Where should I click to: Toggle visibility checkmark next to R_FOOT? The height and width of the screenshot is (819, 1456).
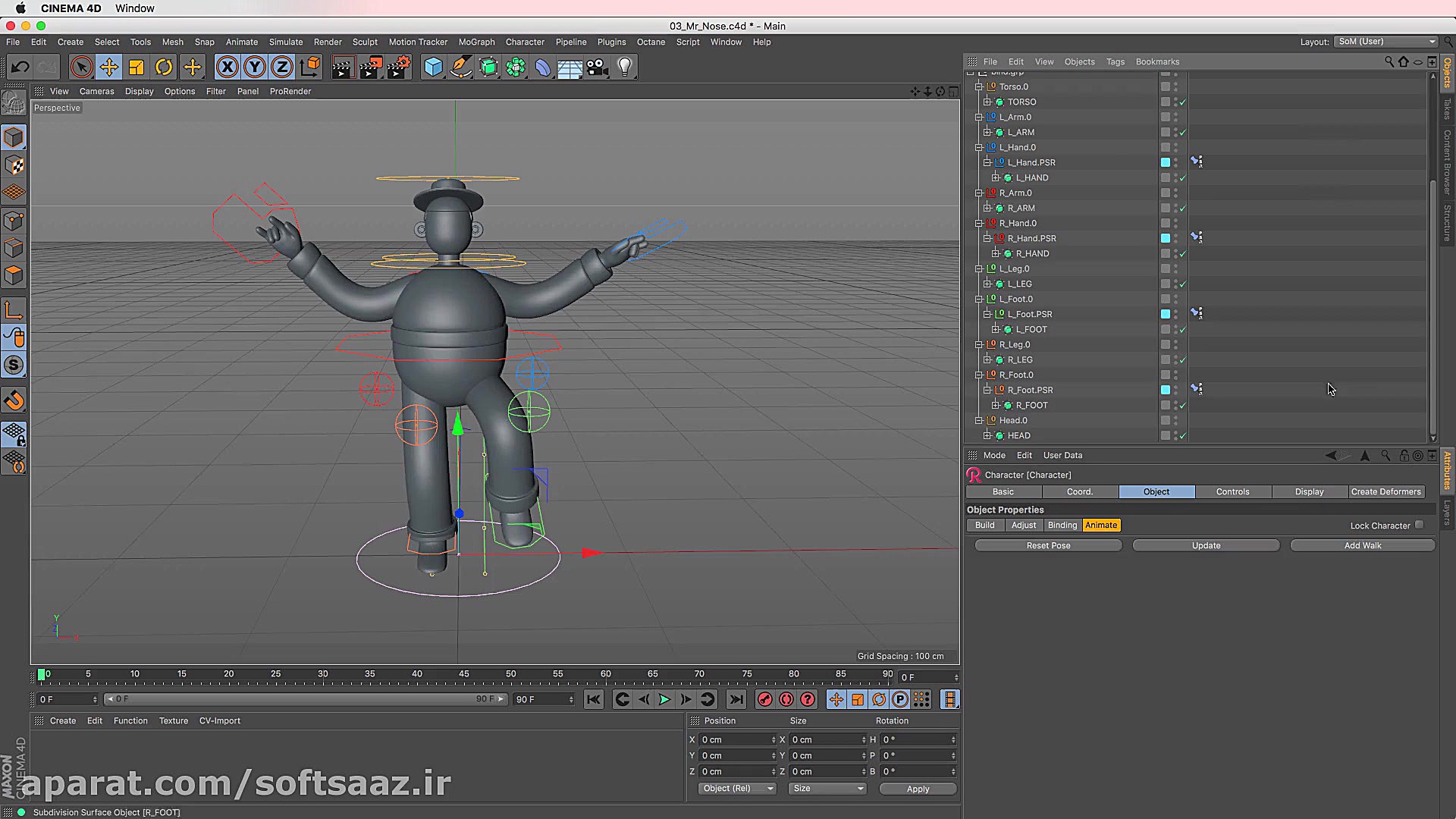point(1181,405)
